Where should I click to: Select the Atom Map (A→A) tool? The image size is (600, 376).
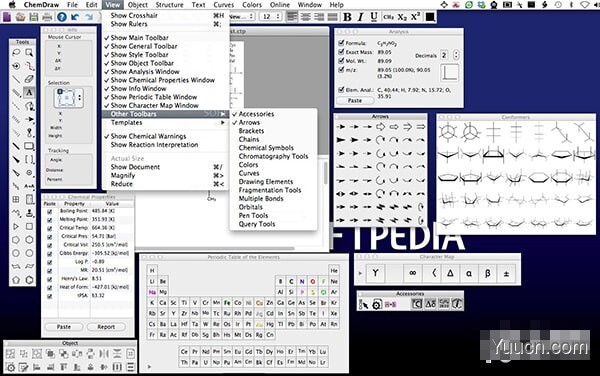(x=29, y=186)
